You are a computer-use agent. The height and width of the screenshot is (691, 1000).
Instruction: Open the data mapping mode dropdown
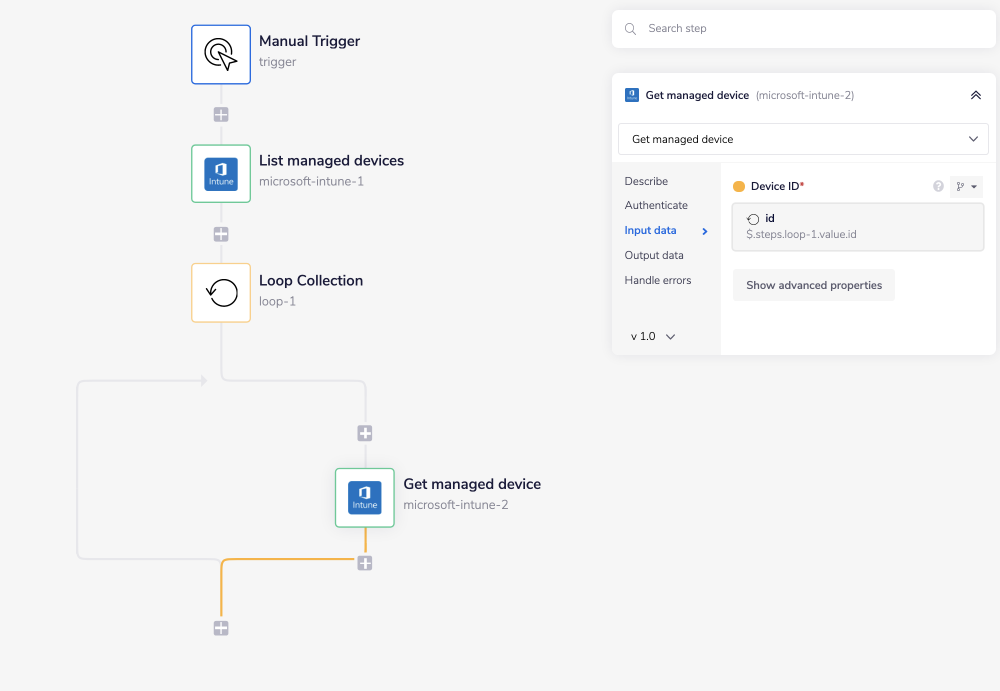point(964,186)
